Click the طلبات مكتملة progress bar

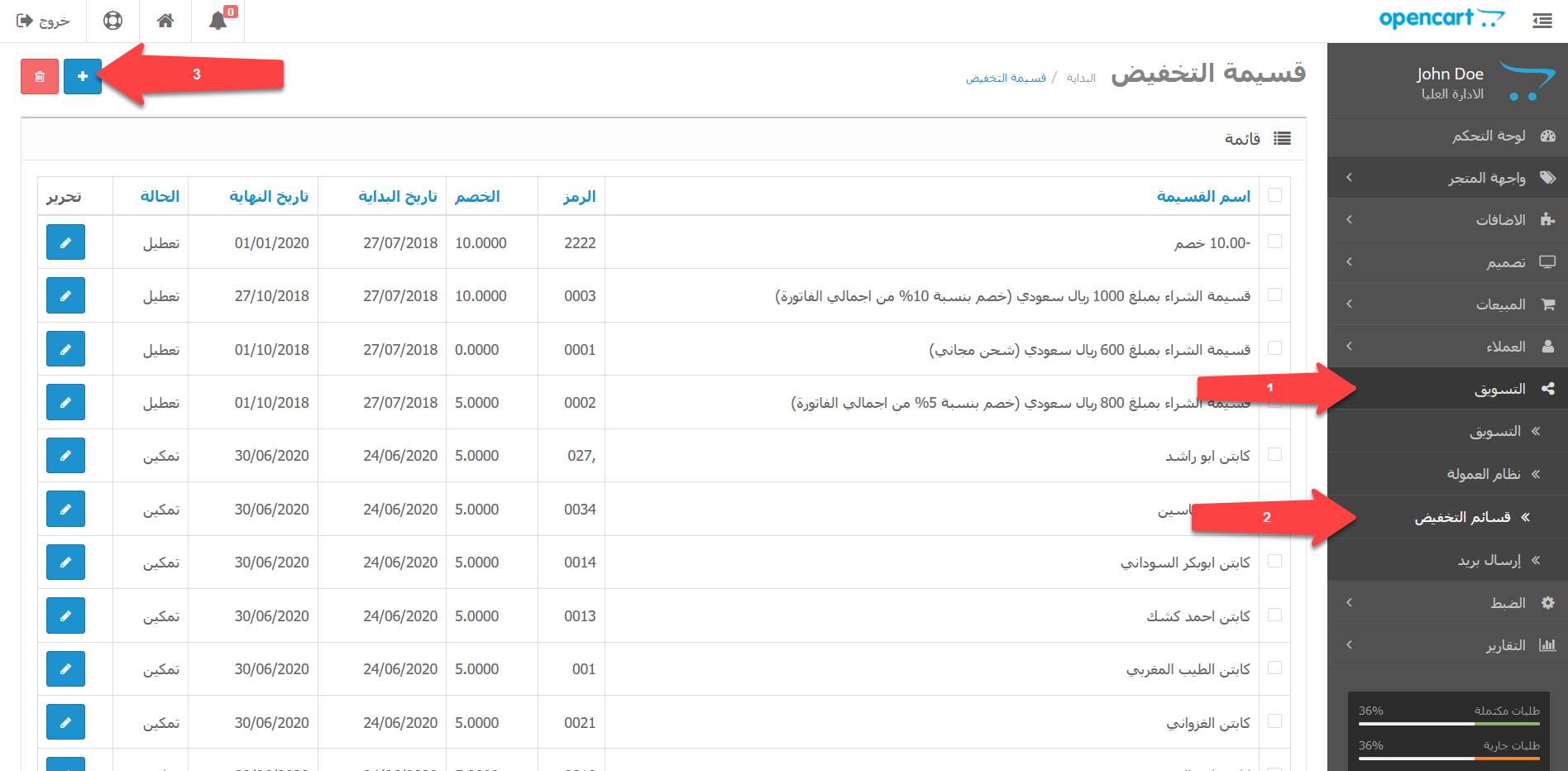1448,723
